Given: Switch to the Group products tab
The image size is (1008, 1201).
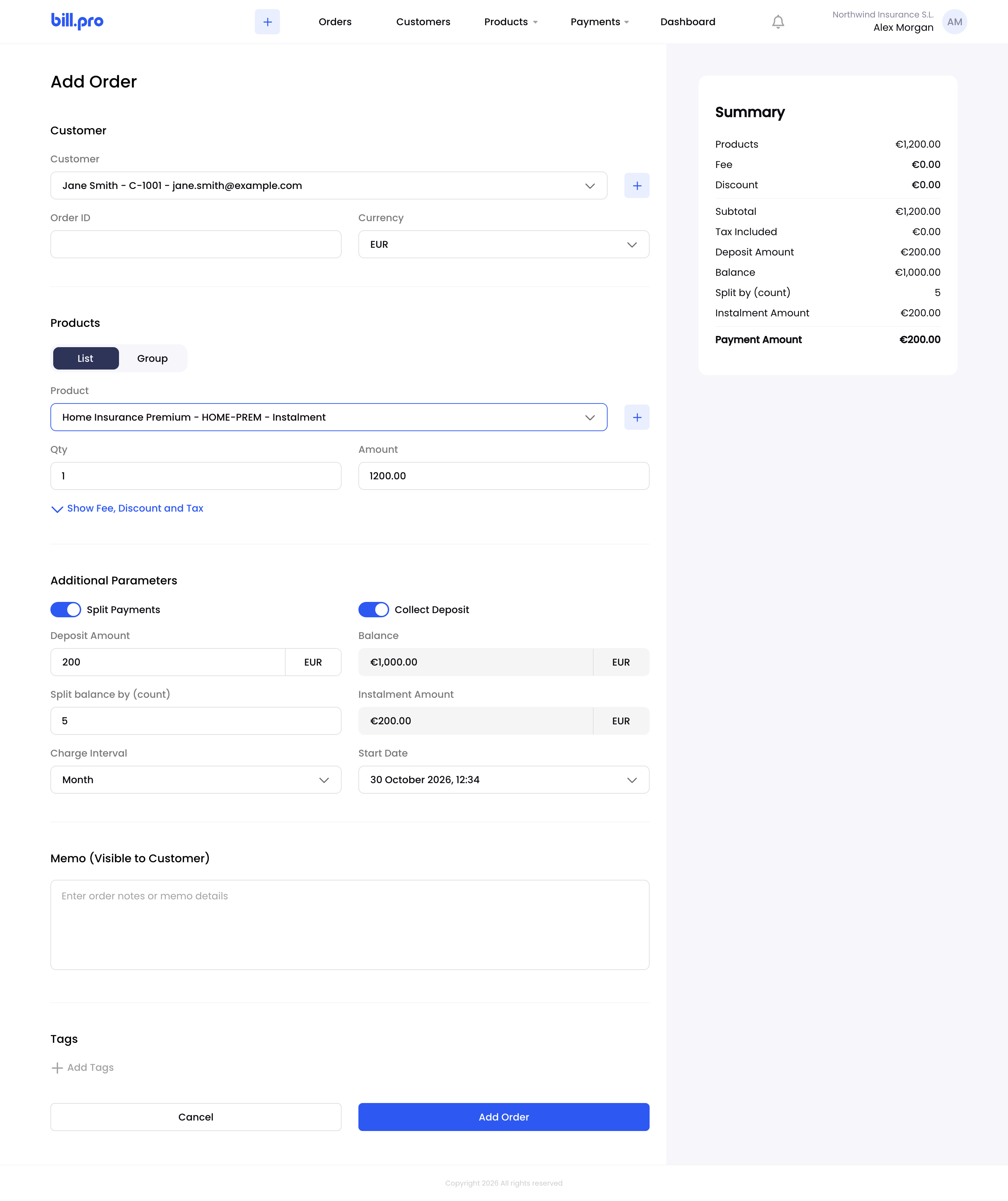Looking at the screenshot, I should [x=152, y=359].
